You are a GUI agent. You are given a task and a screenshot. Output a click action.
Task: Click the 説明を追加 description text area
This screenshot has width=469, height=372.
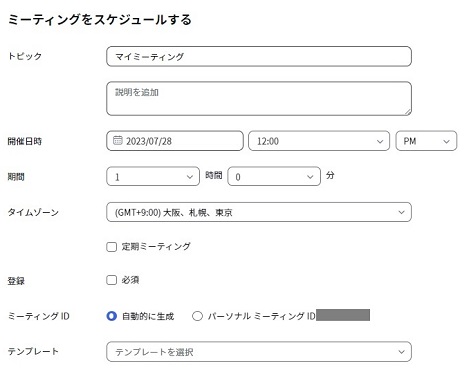[259, 99]
